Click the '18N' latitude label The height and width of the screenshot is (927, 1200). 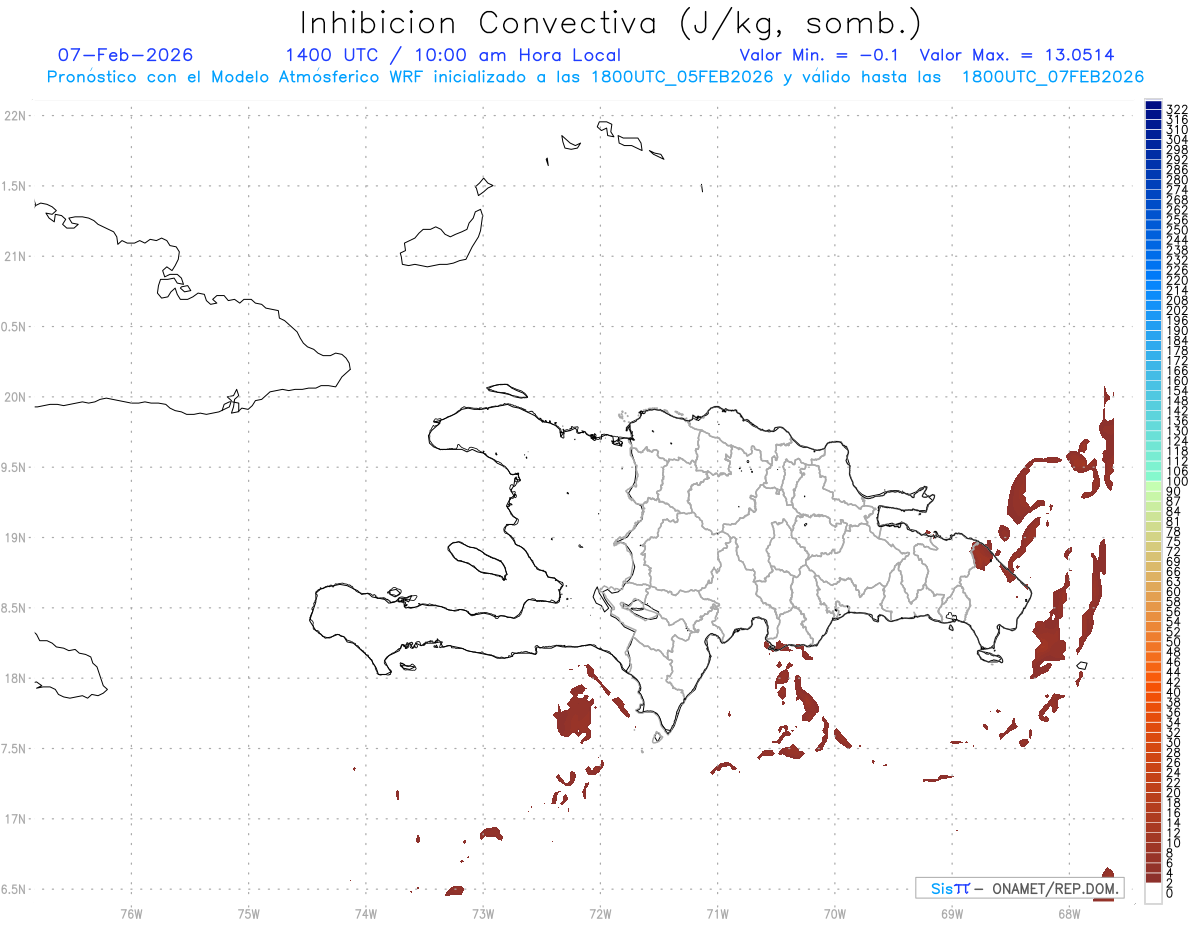(14, 679)
